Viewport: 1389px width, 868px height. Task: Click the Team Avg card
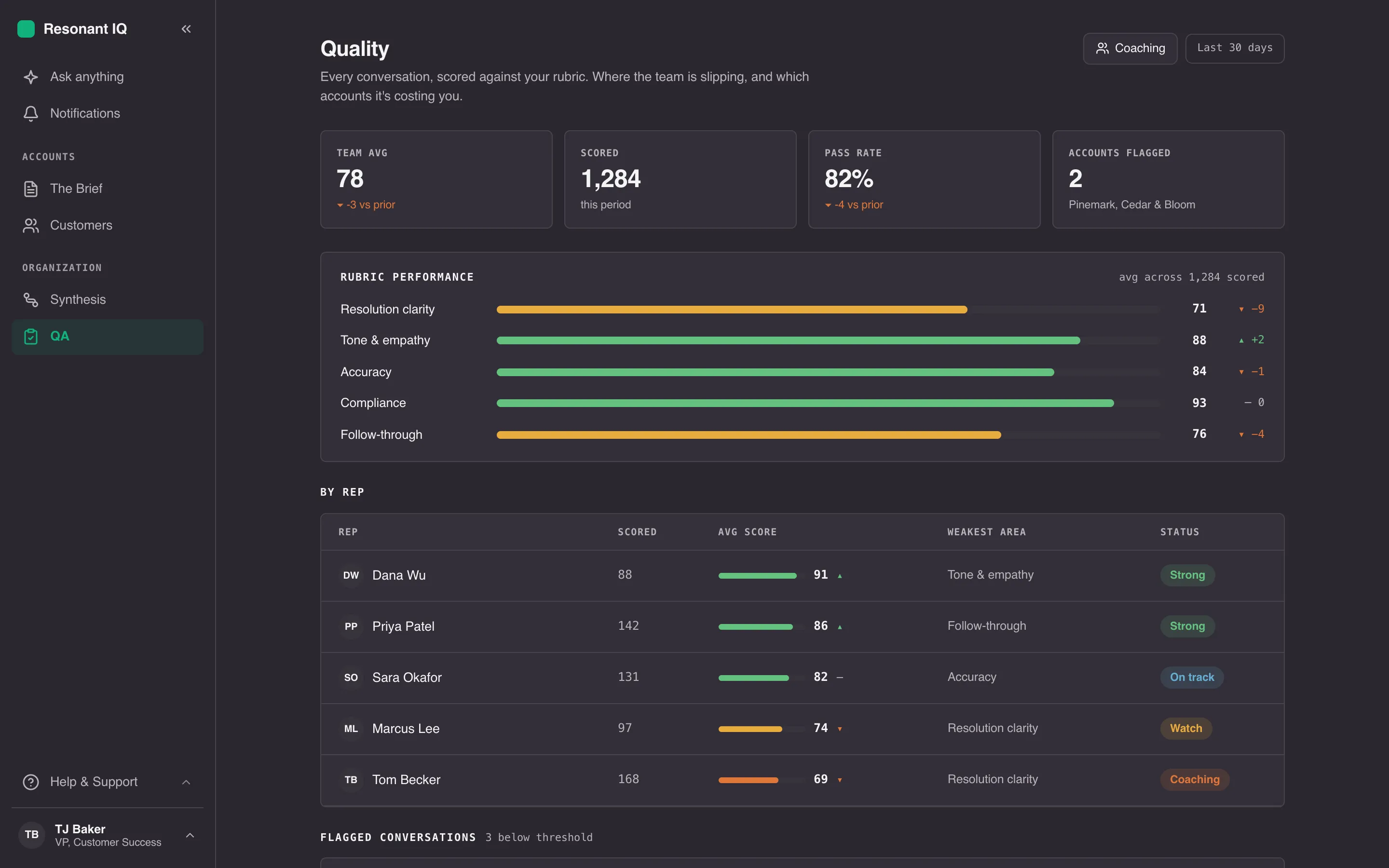coord(436,179)
